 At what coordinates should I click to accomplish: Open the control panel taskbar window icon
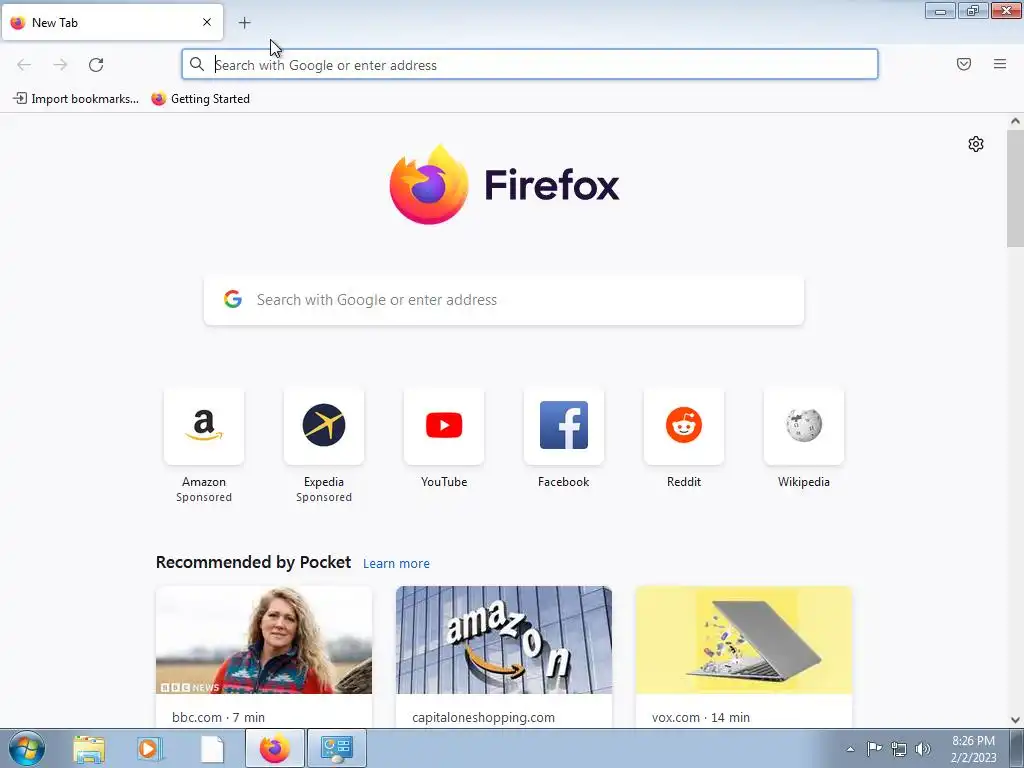(x=337, y=748)
